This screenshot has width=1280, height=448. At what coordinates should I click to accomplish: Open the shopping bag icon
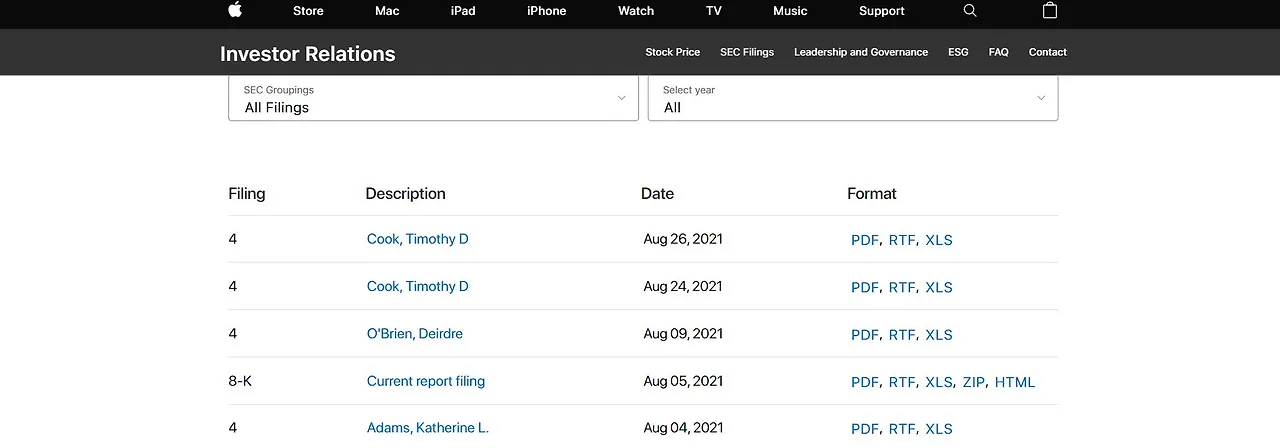click(x=1049, y=10)
